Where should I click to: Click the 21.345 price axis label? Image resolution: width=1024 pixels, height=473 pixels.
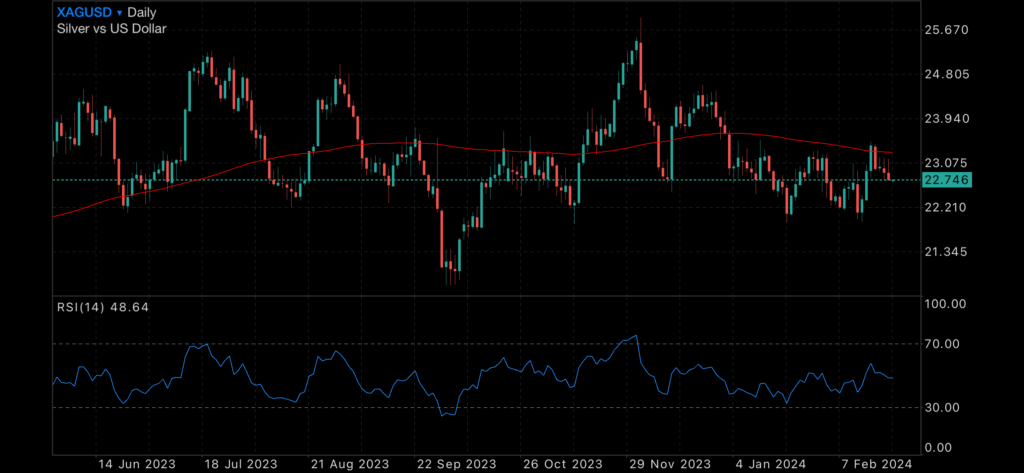947,252
